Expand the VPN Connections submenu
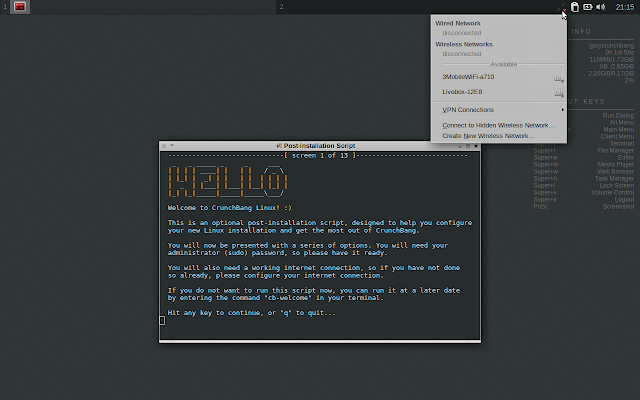Viewport: 640px width, 400px height. tap(499, 110)
